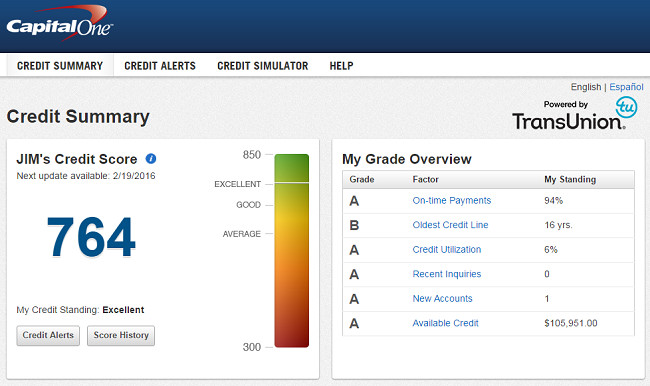Click the GOOD gauge label
Image resolution: width=650 pixels, height=386 pixels.
pyautogui.click(x=248, y=205)
